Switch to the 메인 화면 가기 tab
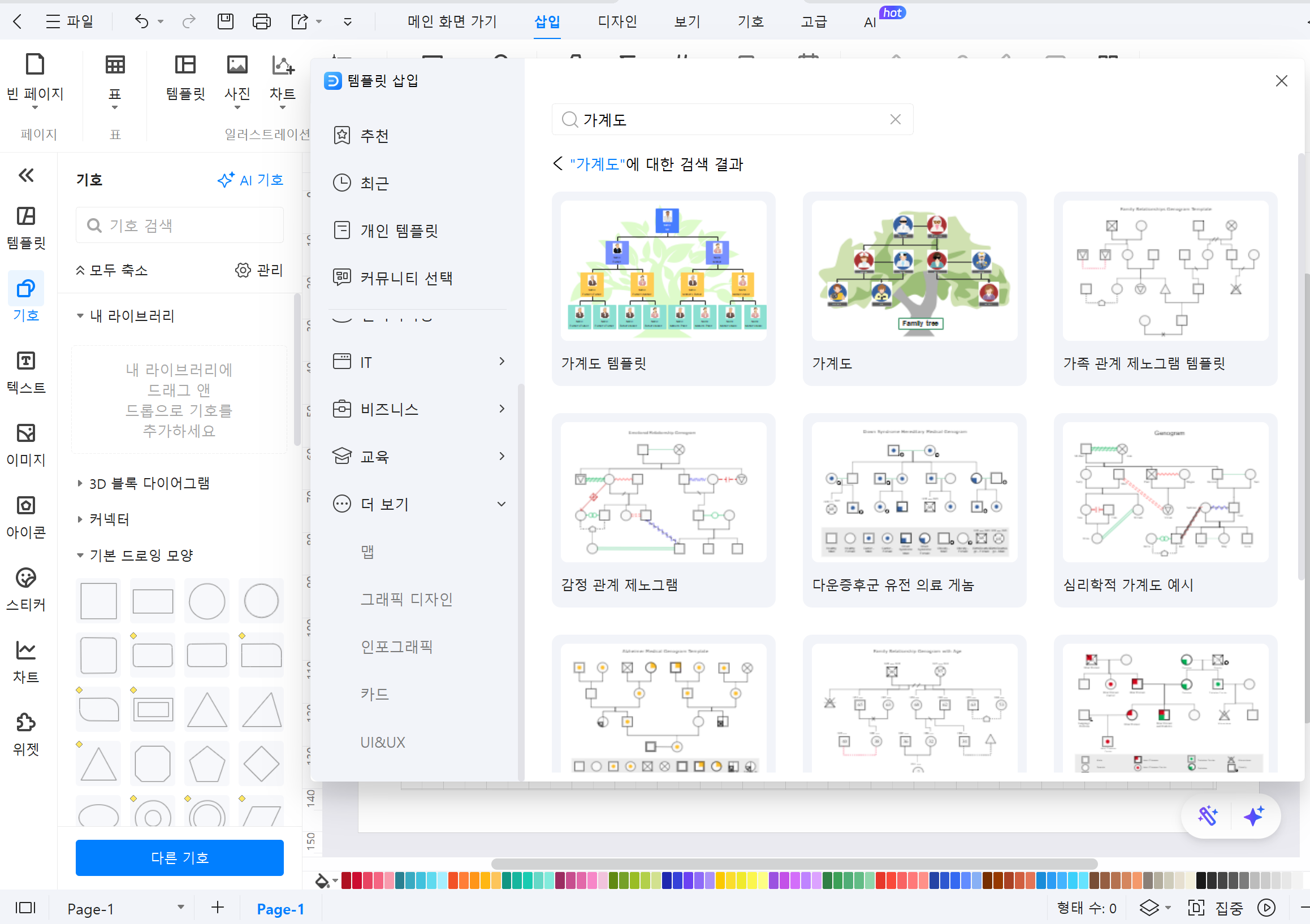 point(452,21)
